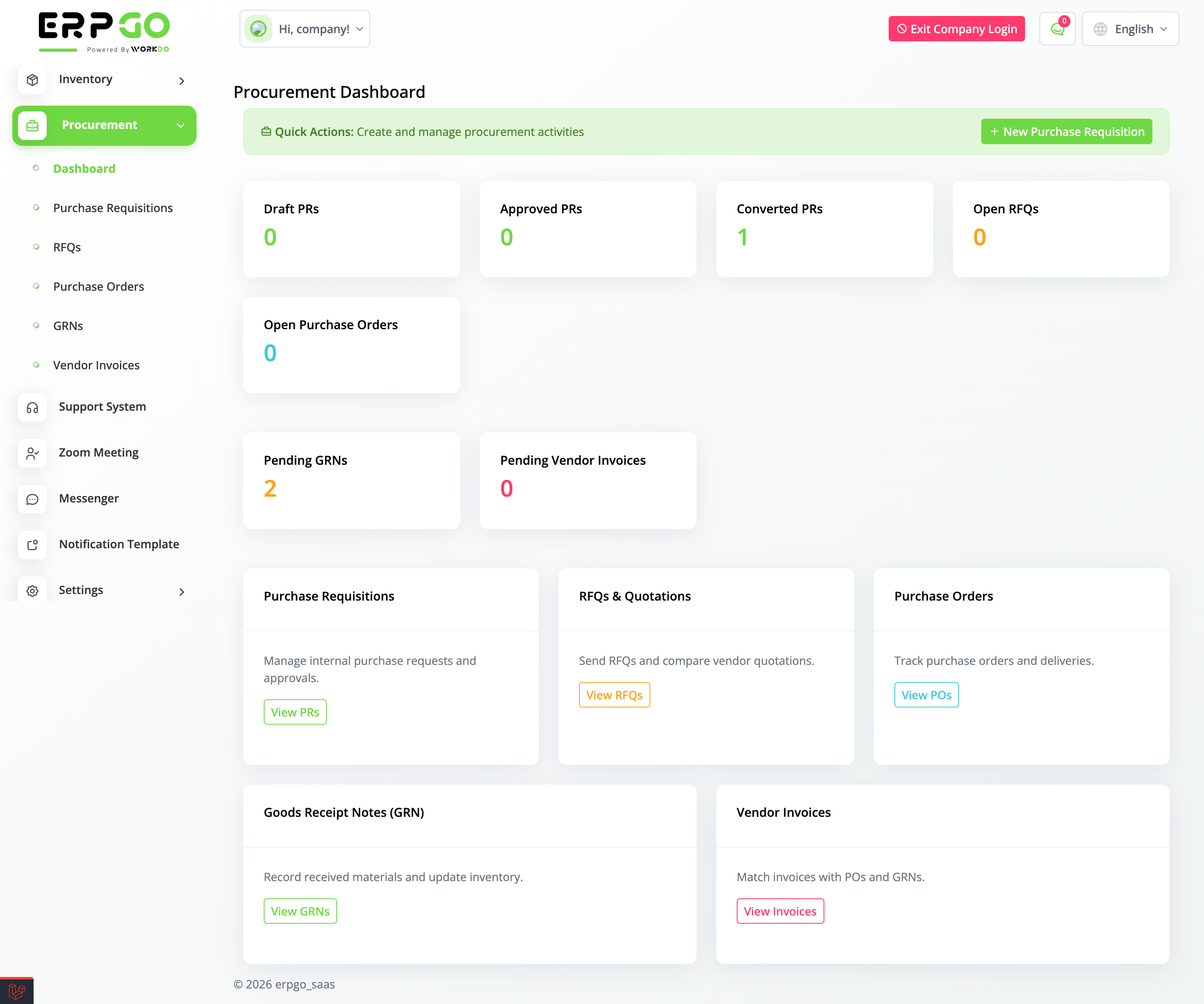Click the Open Purchase Orders stat card
Screen dimensions: 1204x1004
click(351, 345)
